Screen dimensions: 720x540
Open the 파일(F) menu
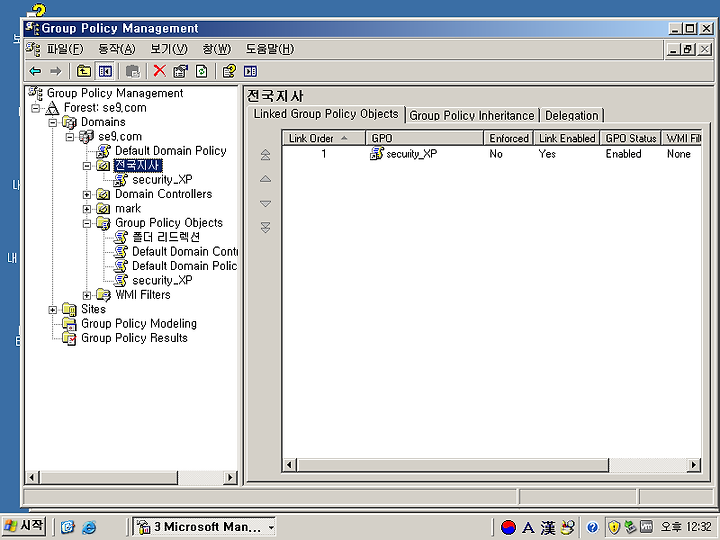coord(65,49)
